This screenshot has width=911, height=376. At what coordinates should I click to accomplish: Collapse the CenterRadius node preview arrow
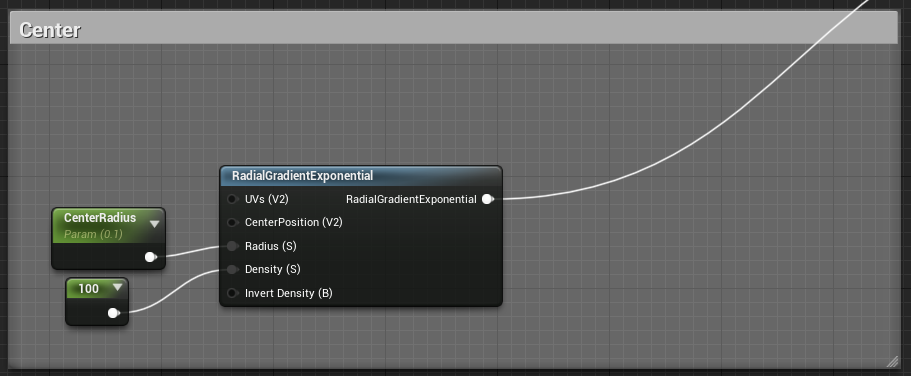tap(155, 224)
